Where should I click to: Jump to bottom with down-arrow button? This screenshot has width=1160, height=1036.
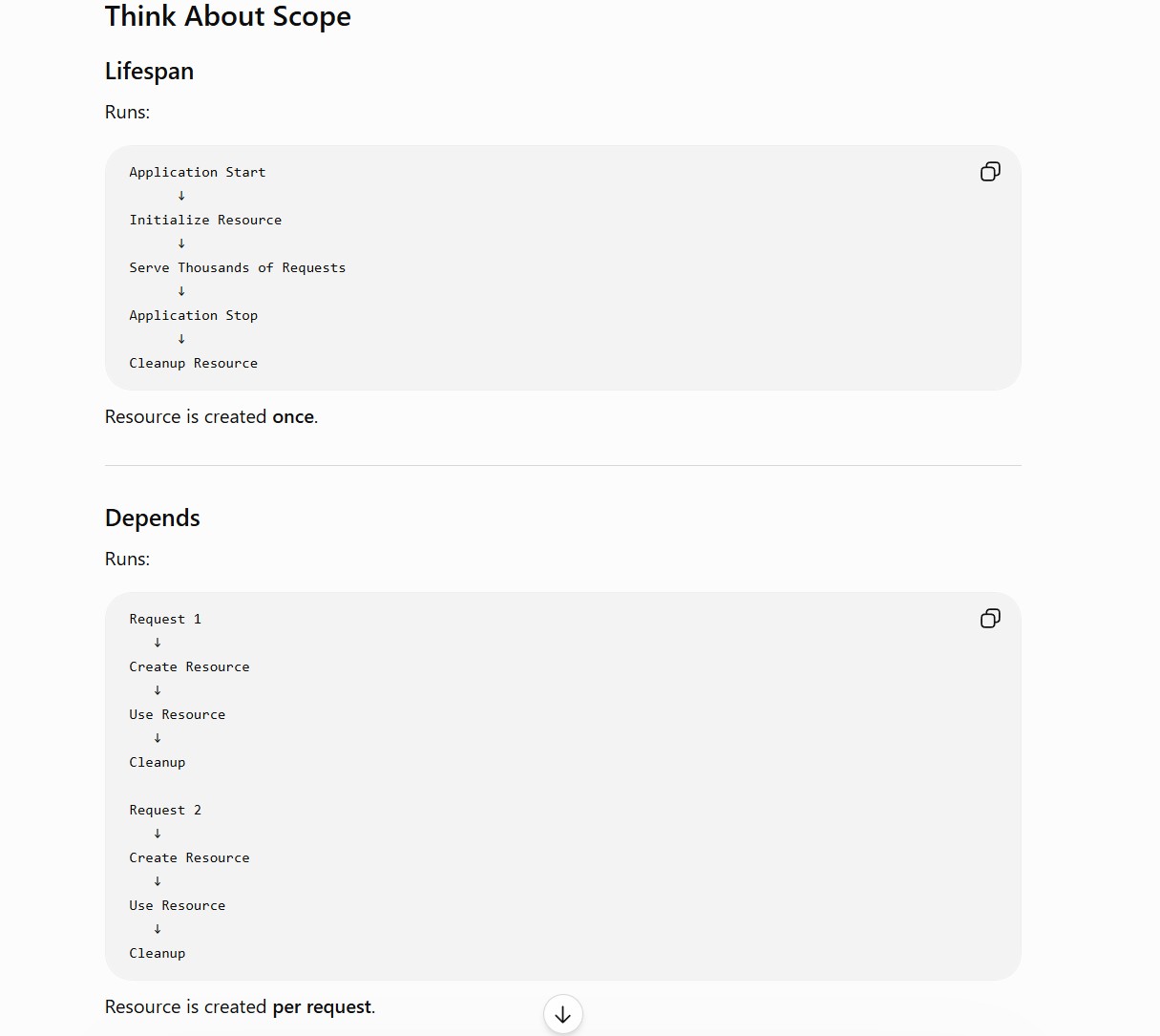(x=563, y=1014)
